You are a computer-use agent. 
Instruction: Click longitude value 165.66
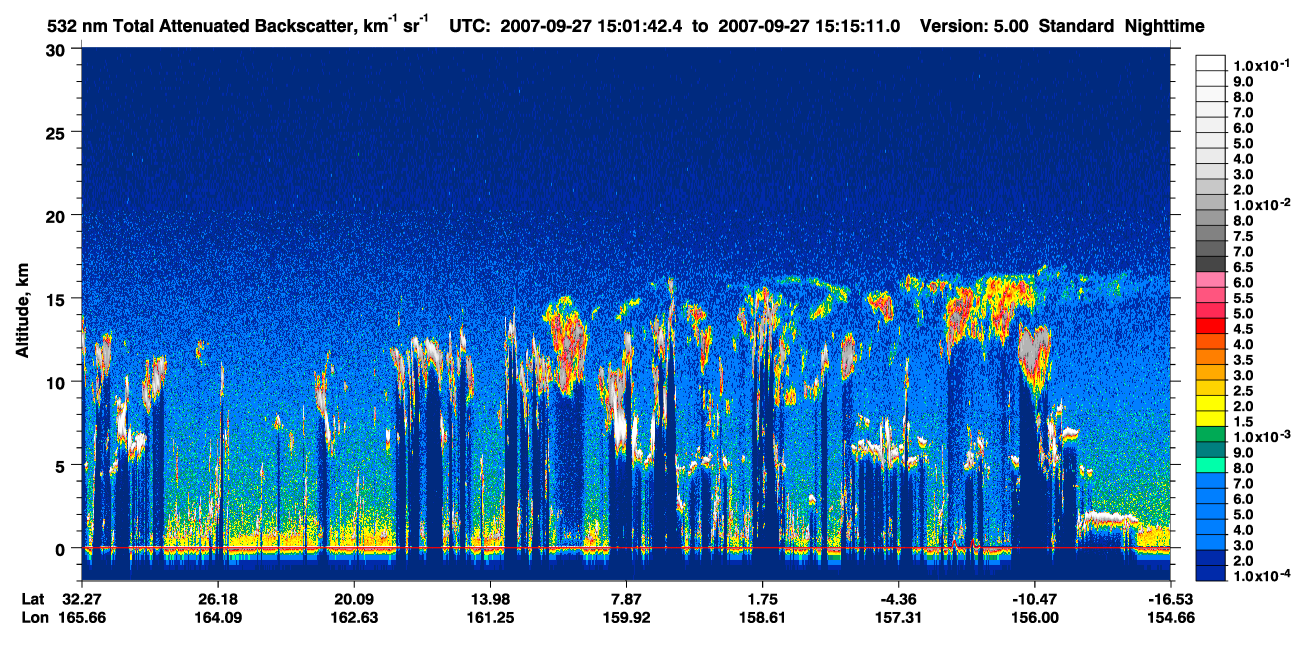point(81,618)
